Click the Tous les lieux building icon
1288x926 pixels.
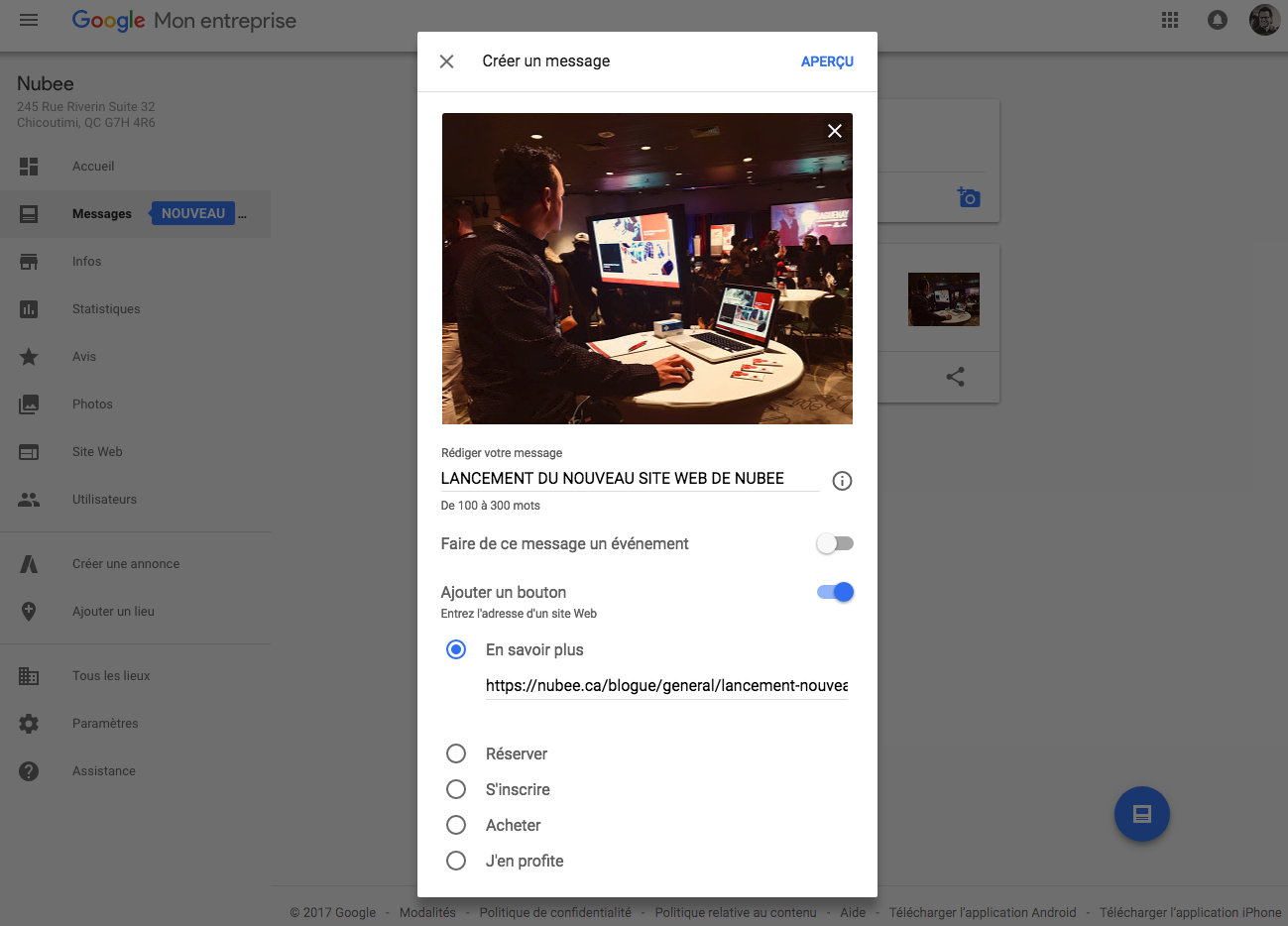pos(29,676)
